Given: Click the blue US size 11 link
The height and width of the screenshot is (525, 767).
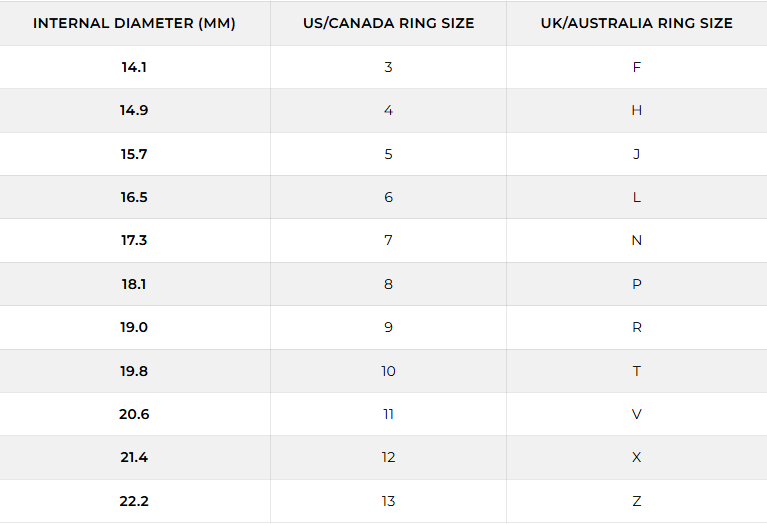Looking at the screenshot, I should pos(388,414).
